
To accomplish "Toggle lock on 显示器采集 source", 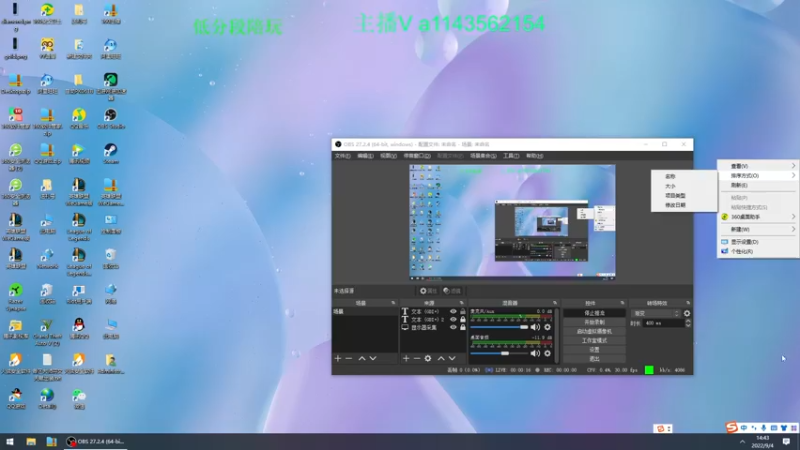I will [x=463, y=328].
